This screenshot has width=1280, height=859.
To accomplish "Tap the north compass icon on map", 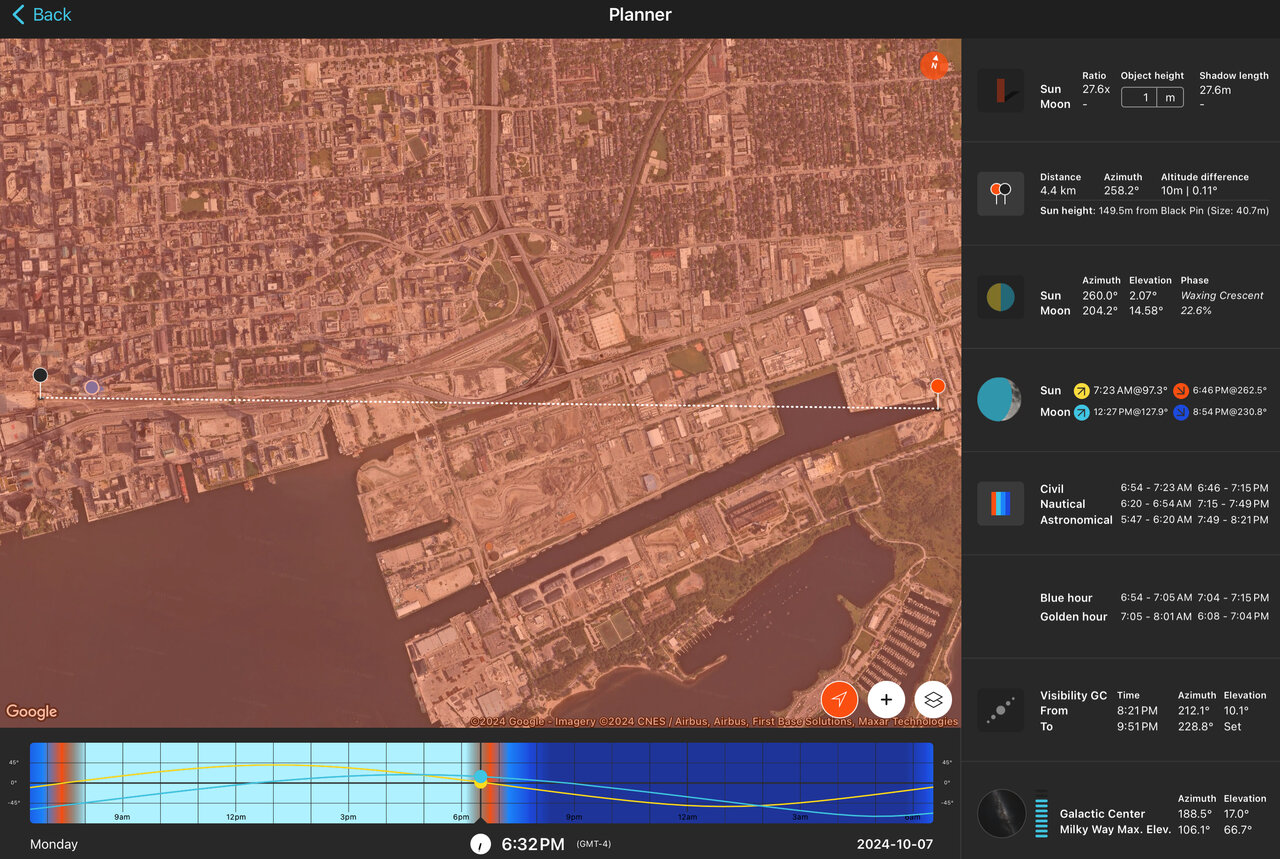I will pyautogui.click(x=933, y=65).
